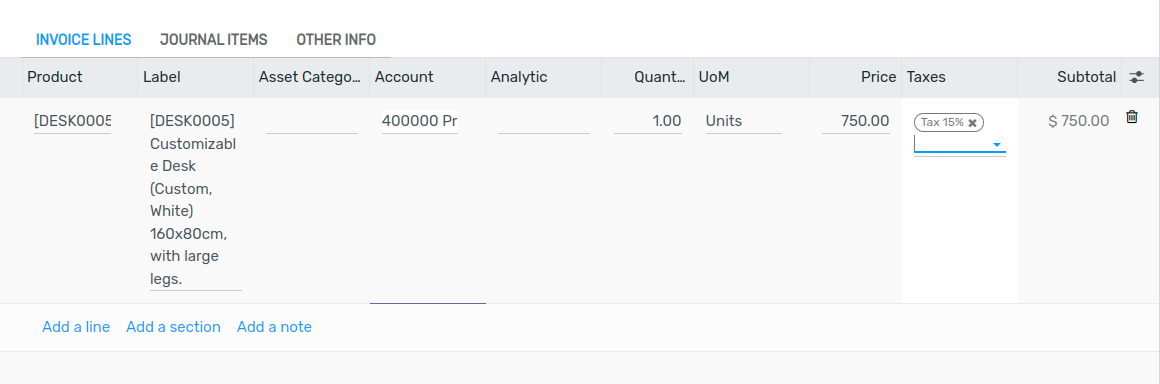Remove the Tax 15% tag
Screen dimensions: 1160x384
click(x=972, y=123)
